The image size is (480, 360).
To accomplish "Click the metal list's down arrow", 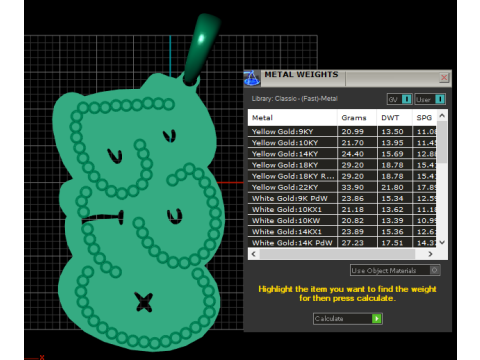I will click(x=442, y=242).
